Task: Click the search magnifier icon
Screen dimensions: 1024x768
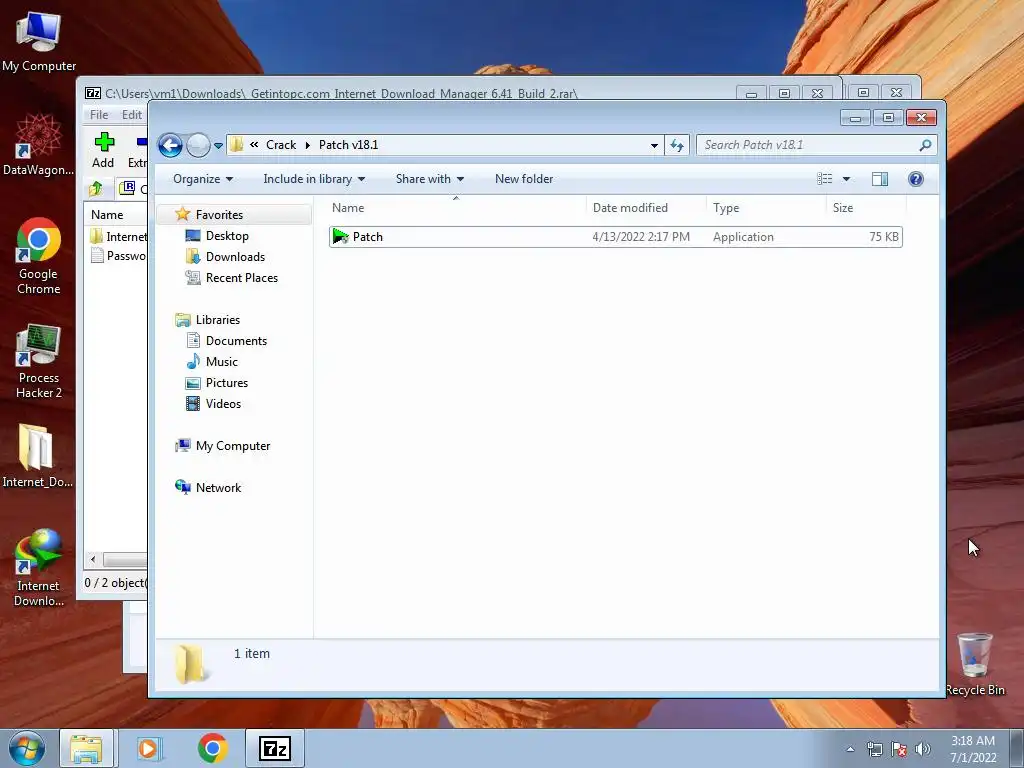Action: 925,145
